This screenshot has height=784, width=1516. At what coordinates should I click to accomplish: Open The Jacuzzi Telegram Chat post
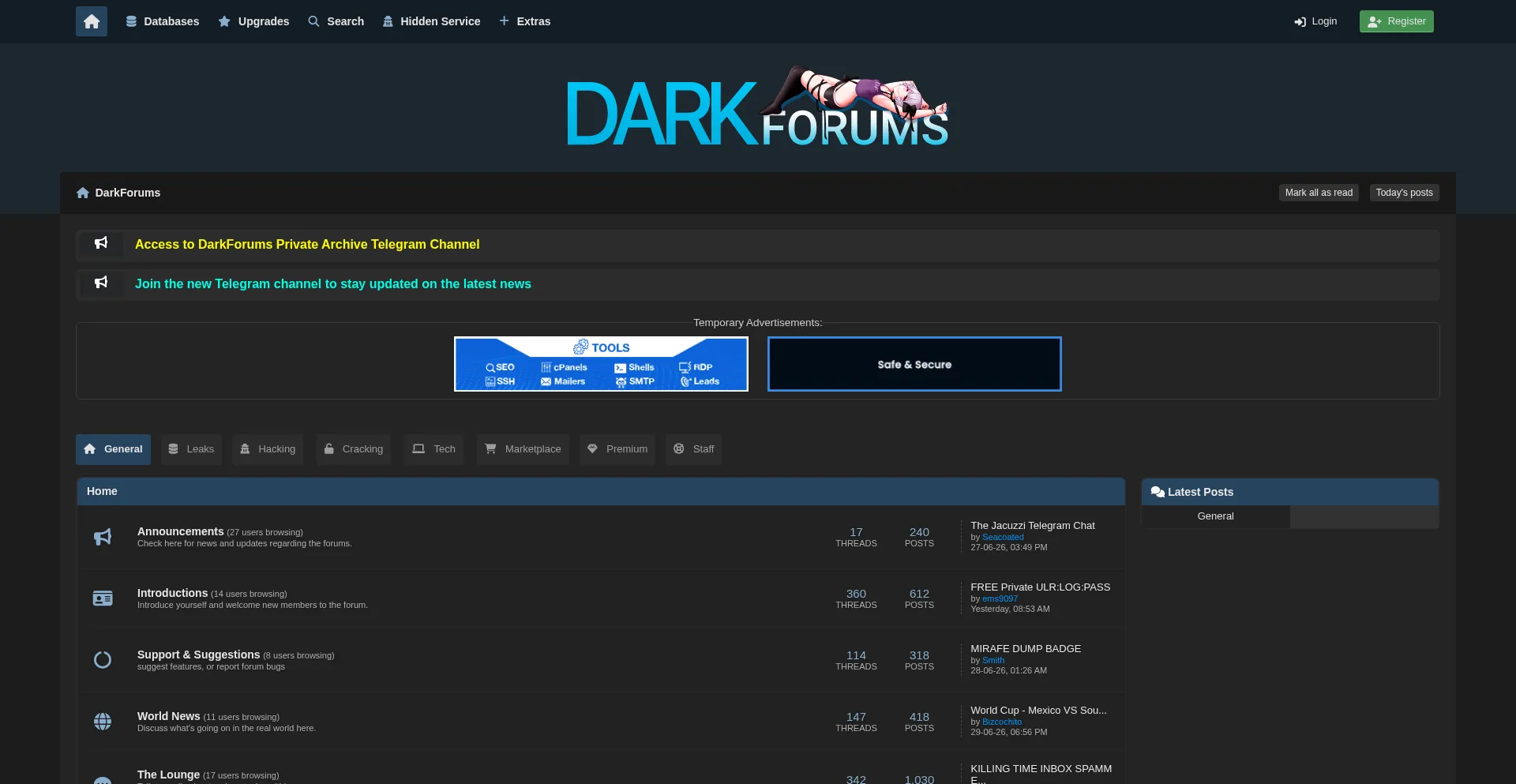(1033, 525)
